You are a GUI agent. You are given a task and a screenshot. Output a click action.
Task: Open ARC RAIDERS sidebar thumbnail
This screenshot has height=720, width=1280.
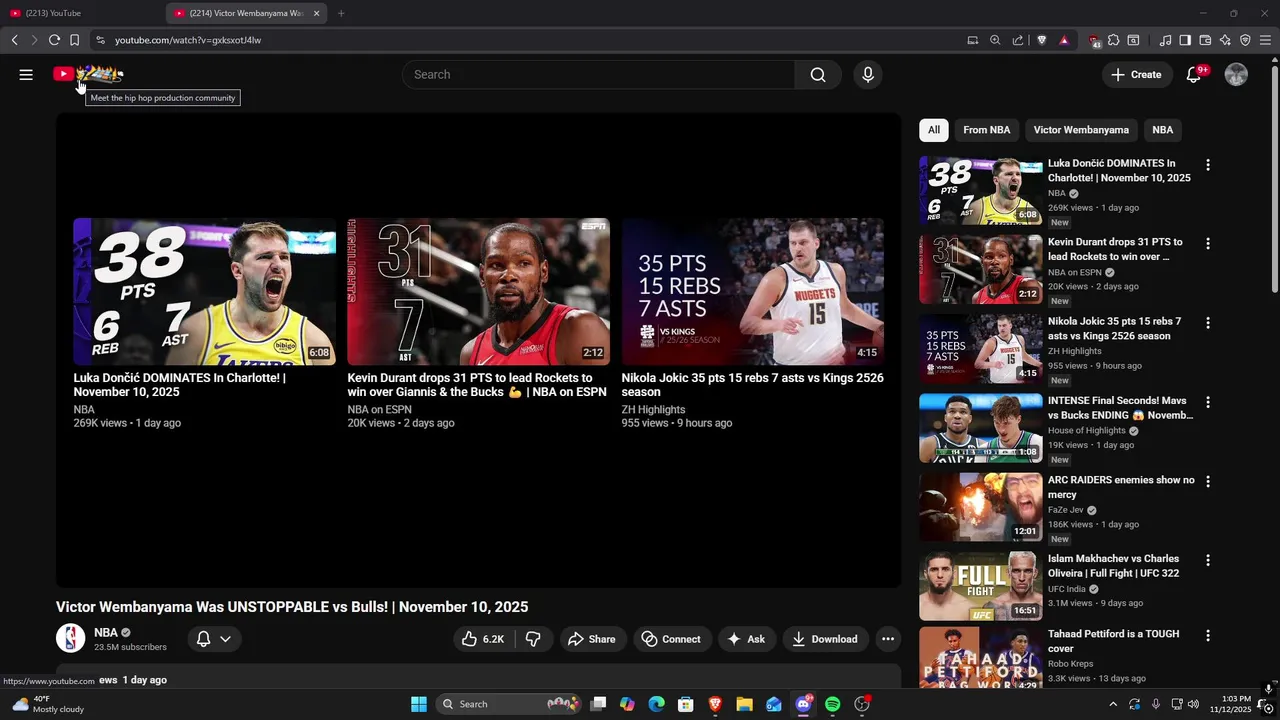[x=980, y=507]
